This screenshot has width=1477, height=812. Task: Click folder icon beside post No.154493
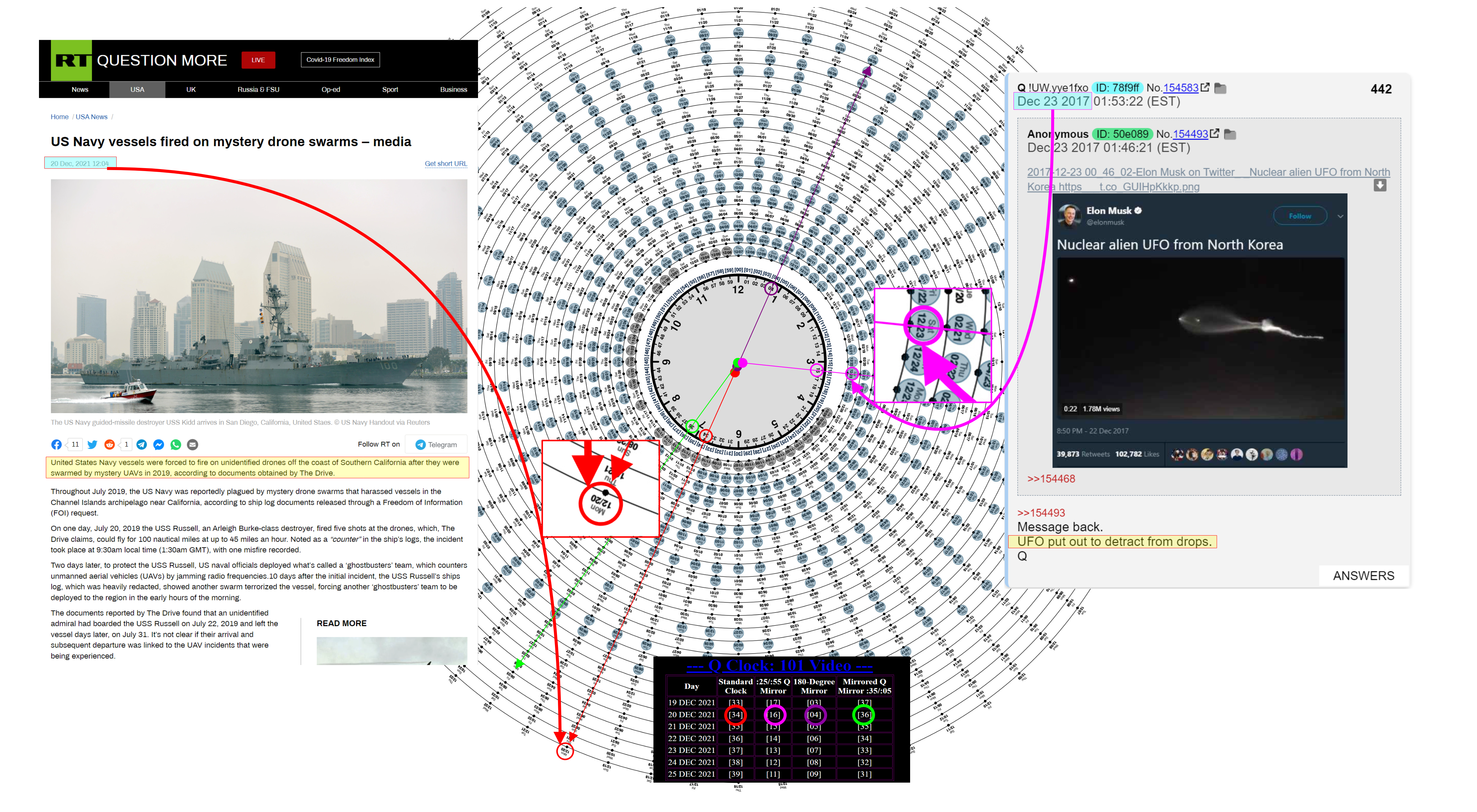click(x=1230, y=135)
